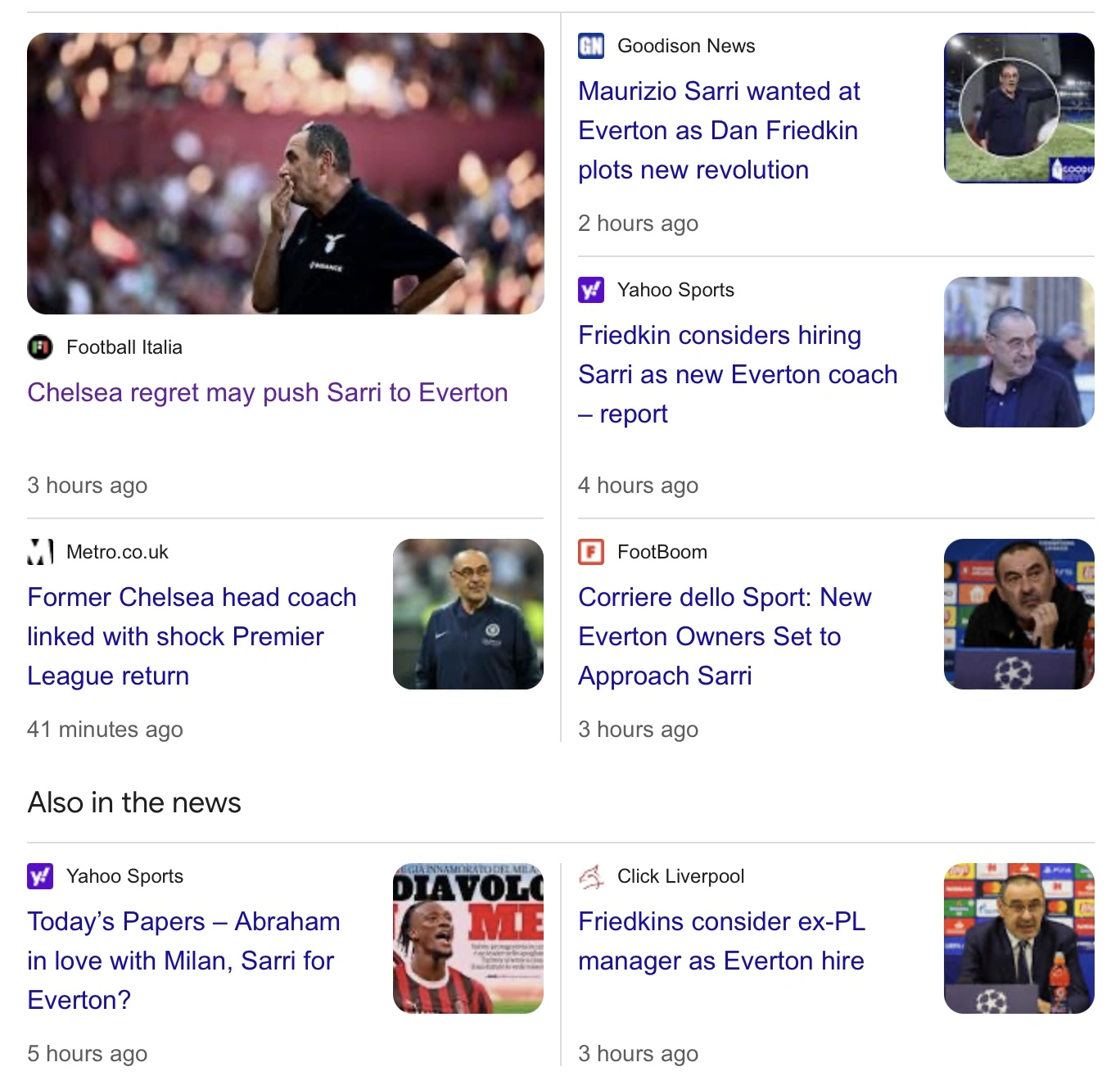Click the purple Yahoo Sports icon above the Friedkin headline
The image size is (1120, 1076).
coord(591,290)
